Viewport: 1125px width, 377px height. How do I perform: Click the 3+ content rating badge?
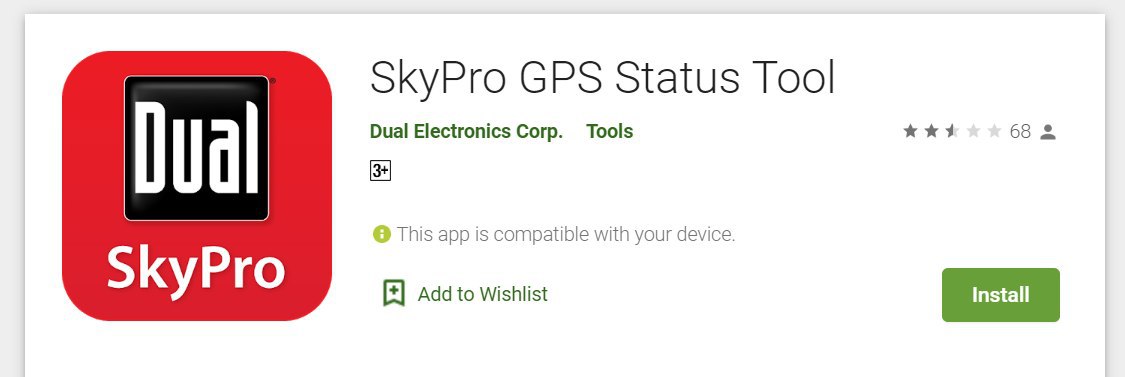(380, 171)
